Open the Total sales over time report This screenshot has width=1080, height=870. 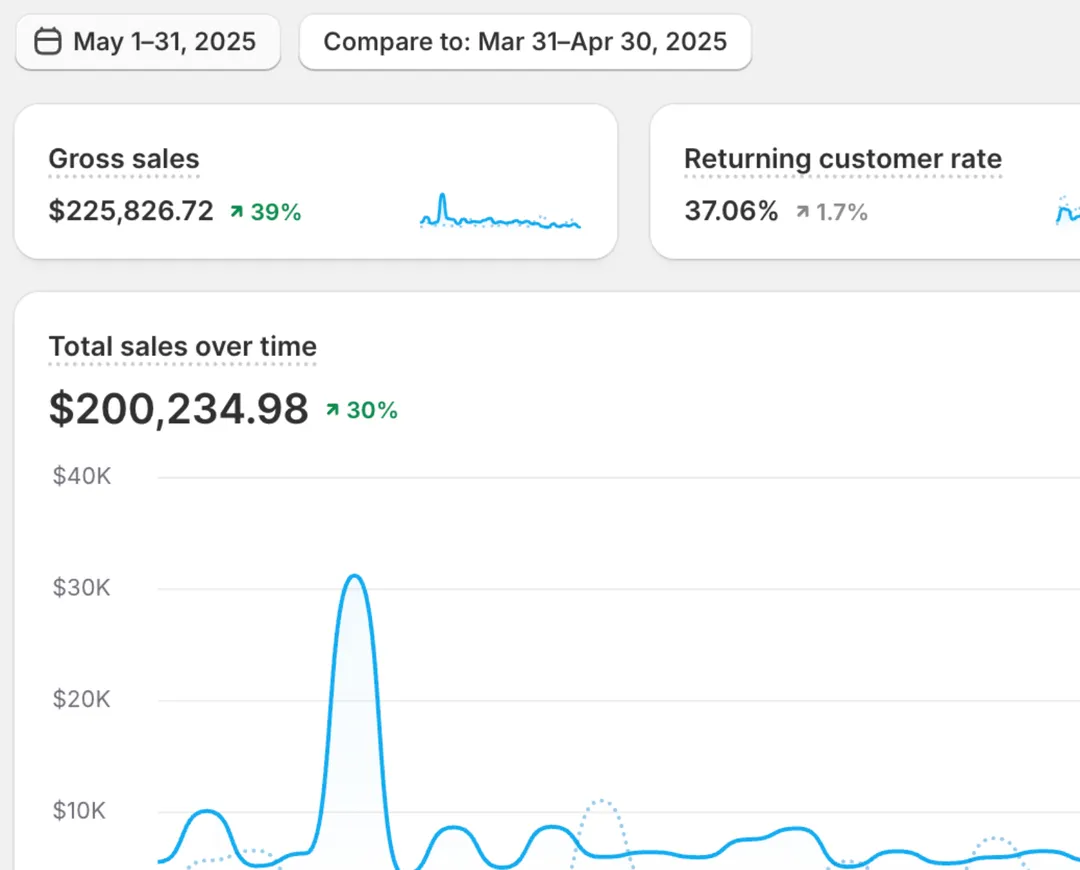[182, 347]
